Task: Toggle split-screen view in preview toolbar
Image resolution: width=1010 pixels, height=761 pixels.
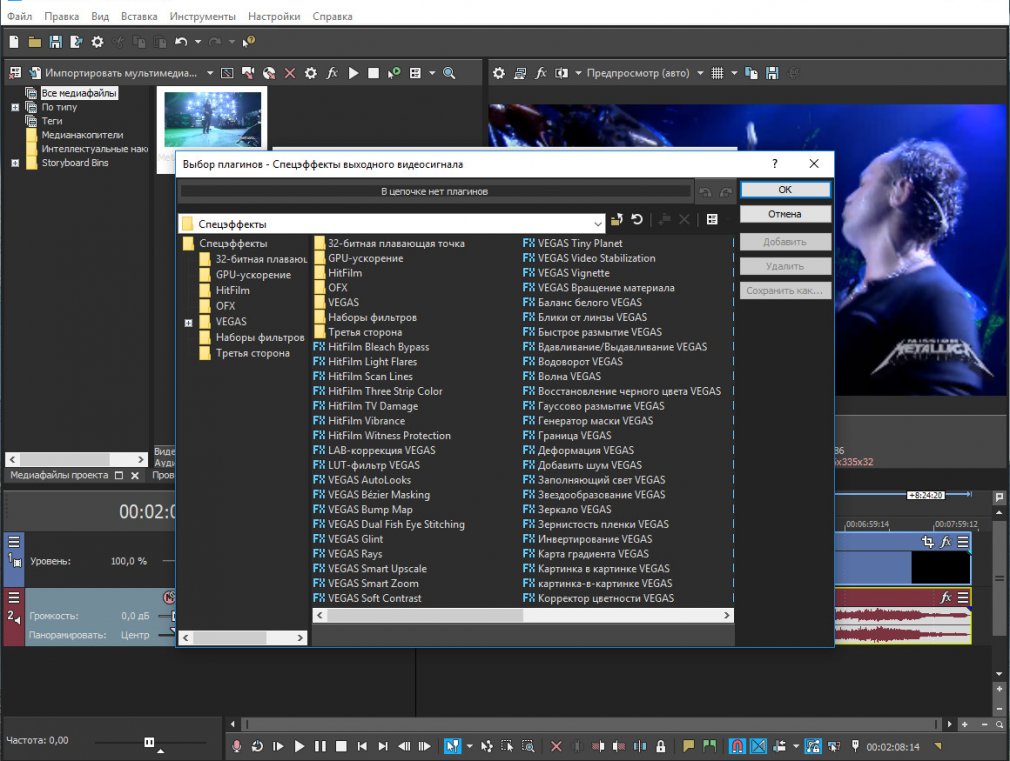Action: point(562,73)
